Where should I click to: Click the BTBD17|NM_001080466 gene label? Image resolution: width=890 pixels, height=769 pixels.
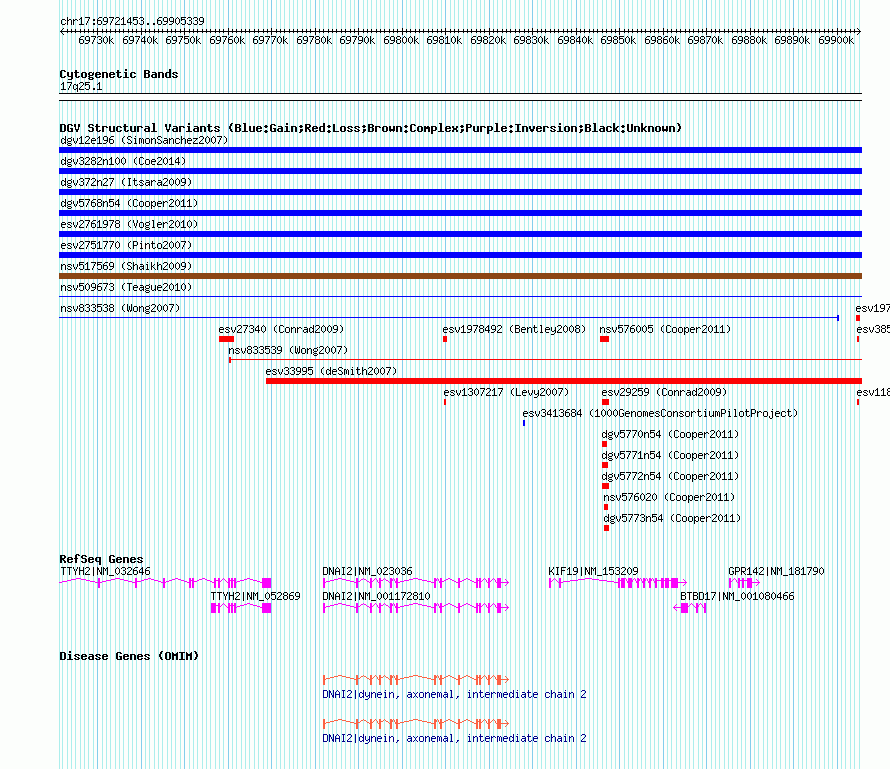point(737,596)
